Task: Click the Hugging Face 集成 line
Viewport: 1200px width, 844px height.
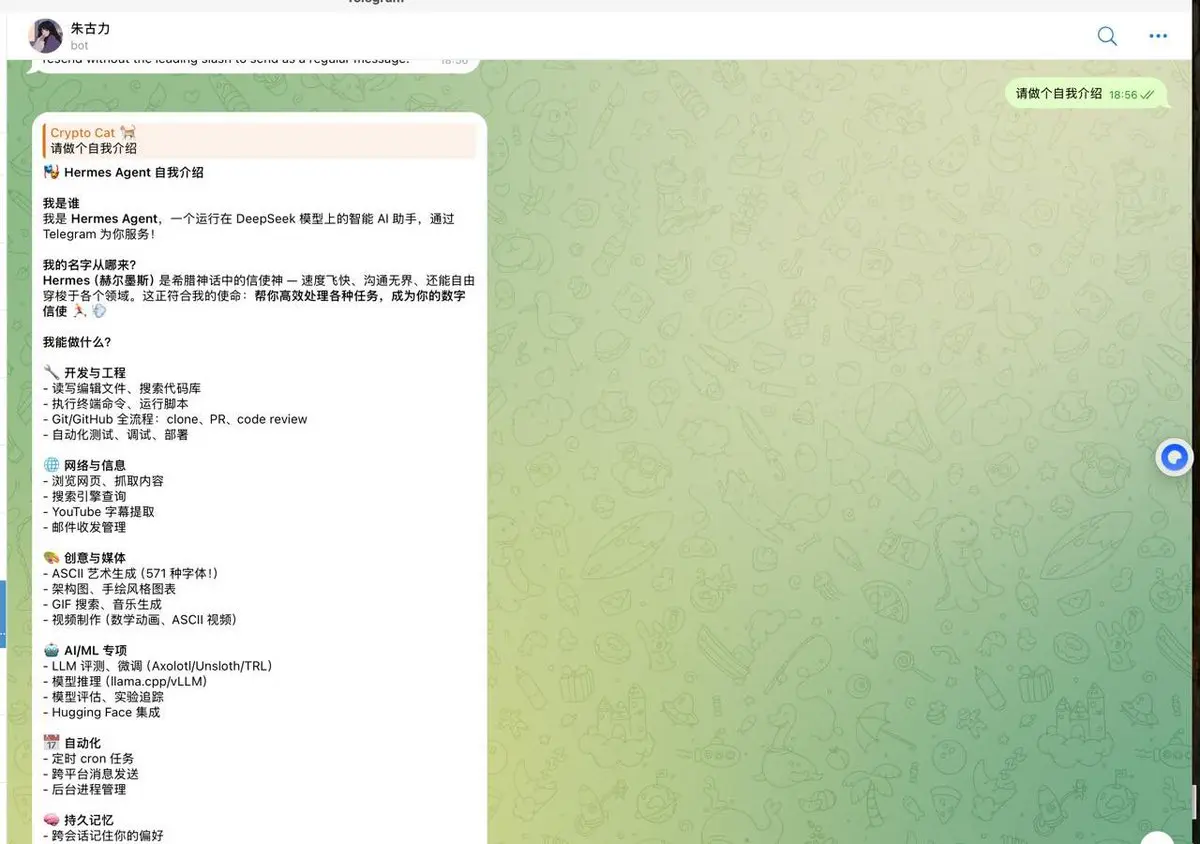Action: click(x=101, y=712)
